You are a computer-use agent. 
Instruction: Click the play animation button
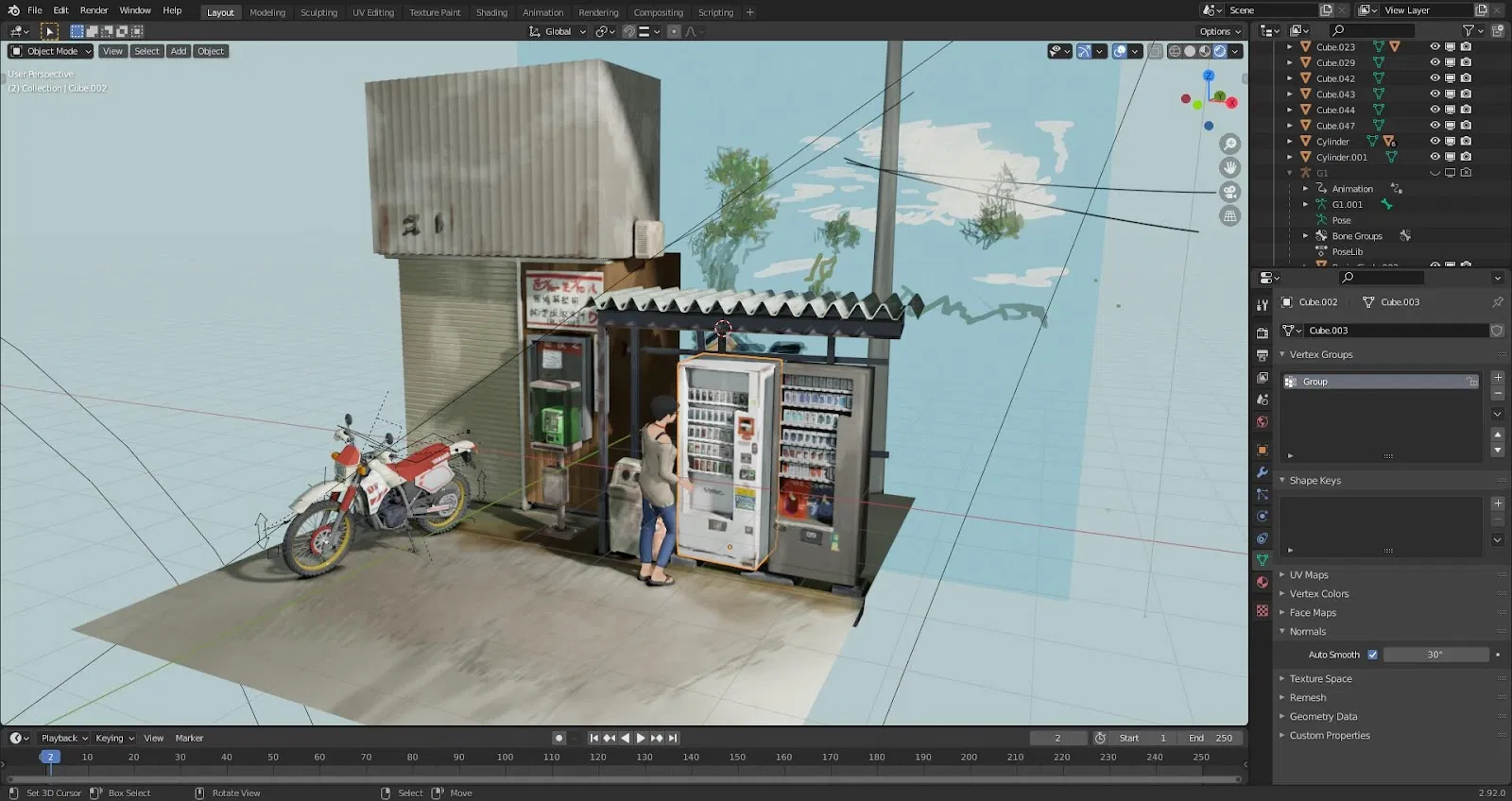click(x=641, y=738)
